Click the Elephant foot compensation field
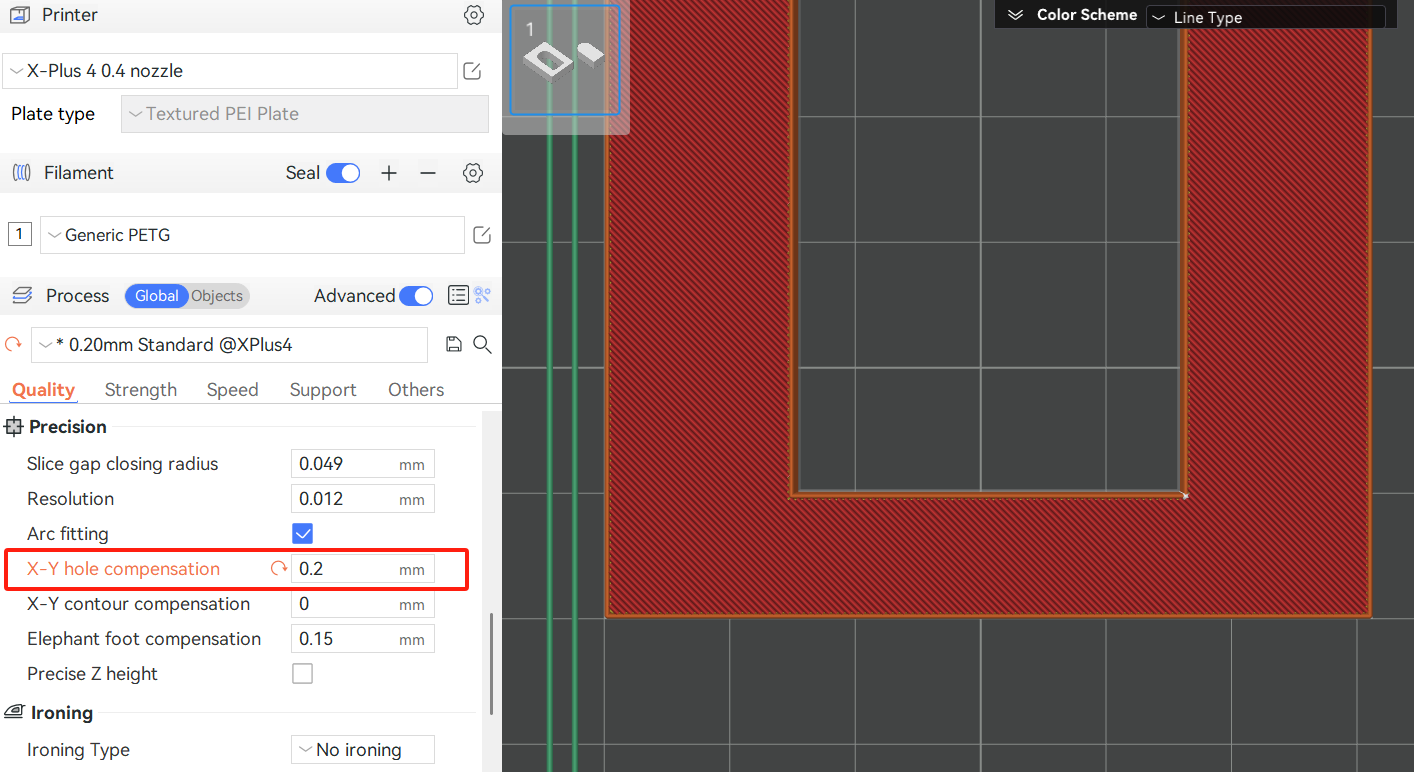This screenshot has width=1414, height=772. 363,639
